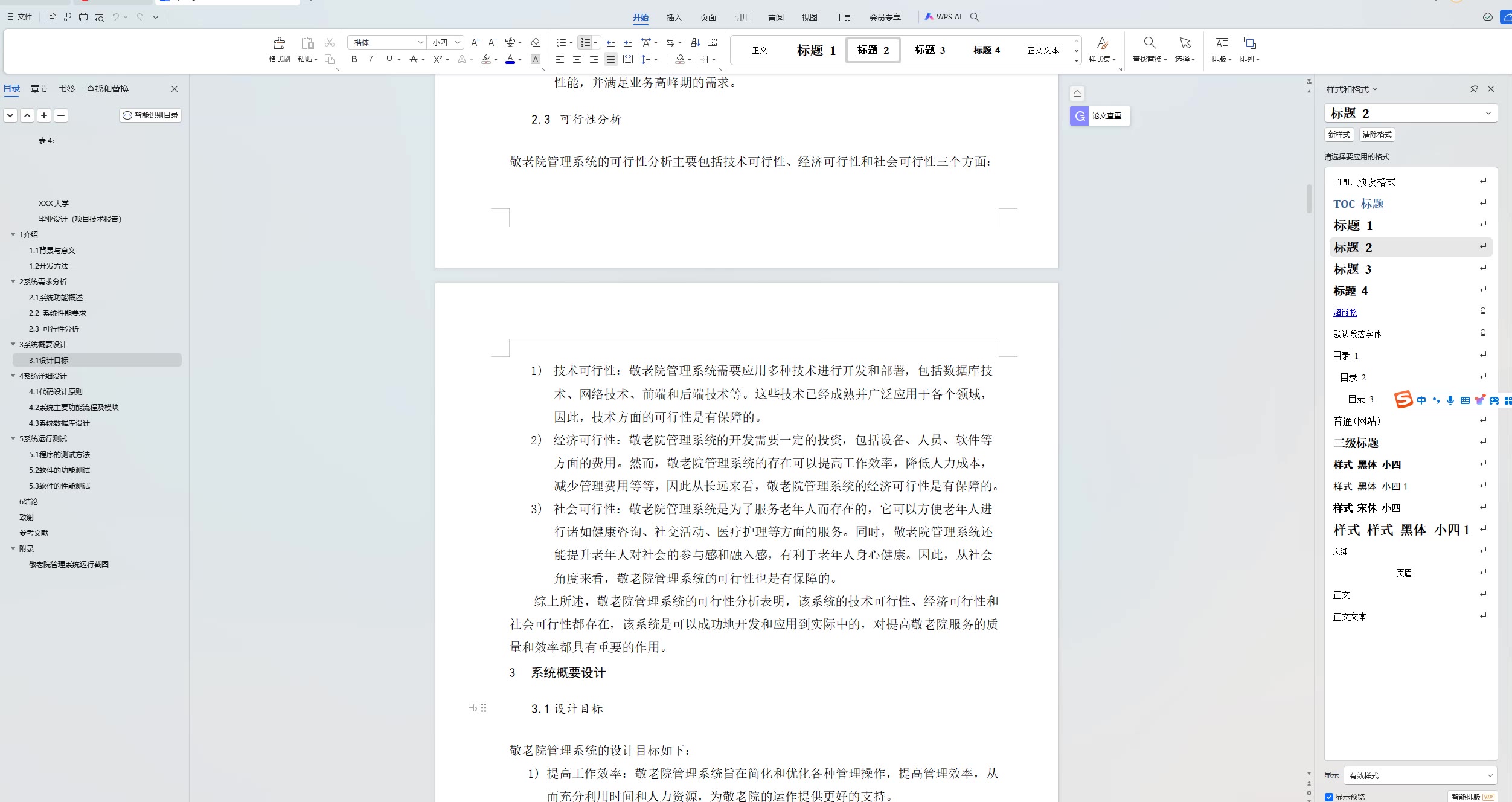Click the text highlight color button
Screen dimensions: 1512x802
coord(486,59)
